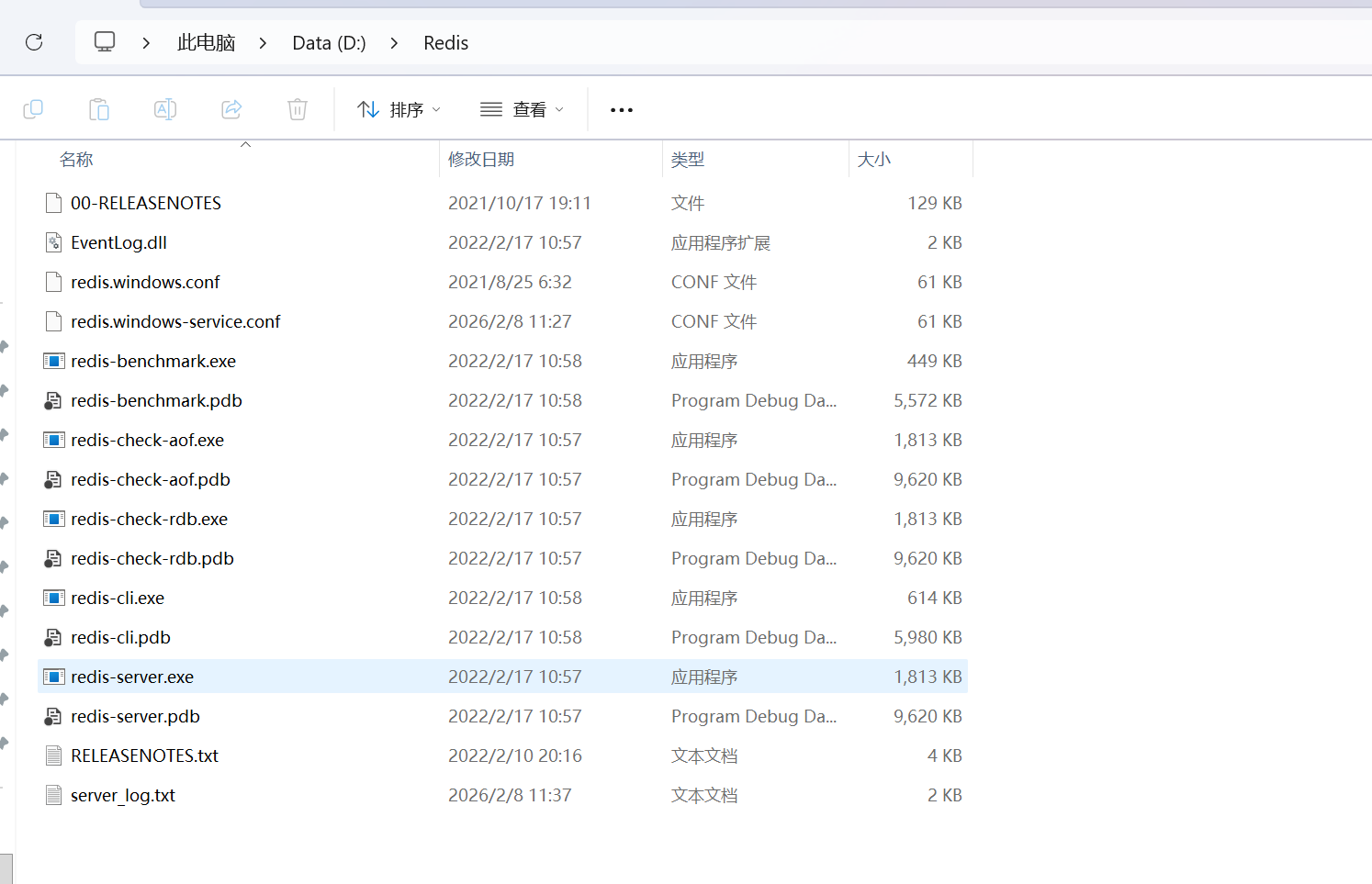Select the file name 00-RELEASENOTES
Viewport: 1372px width, 884px height.
(146, 203)
